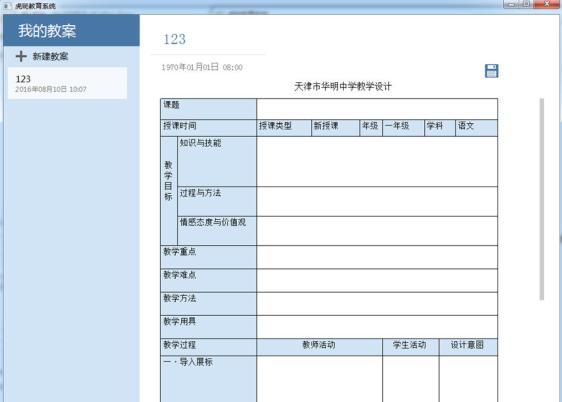Screen dimensions: 562x402
Task: Click the 教学用具 content cell
Action: [377, 327]
